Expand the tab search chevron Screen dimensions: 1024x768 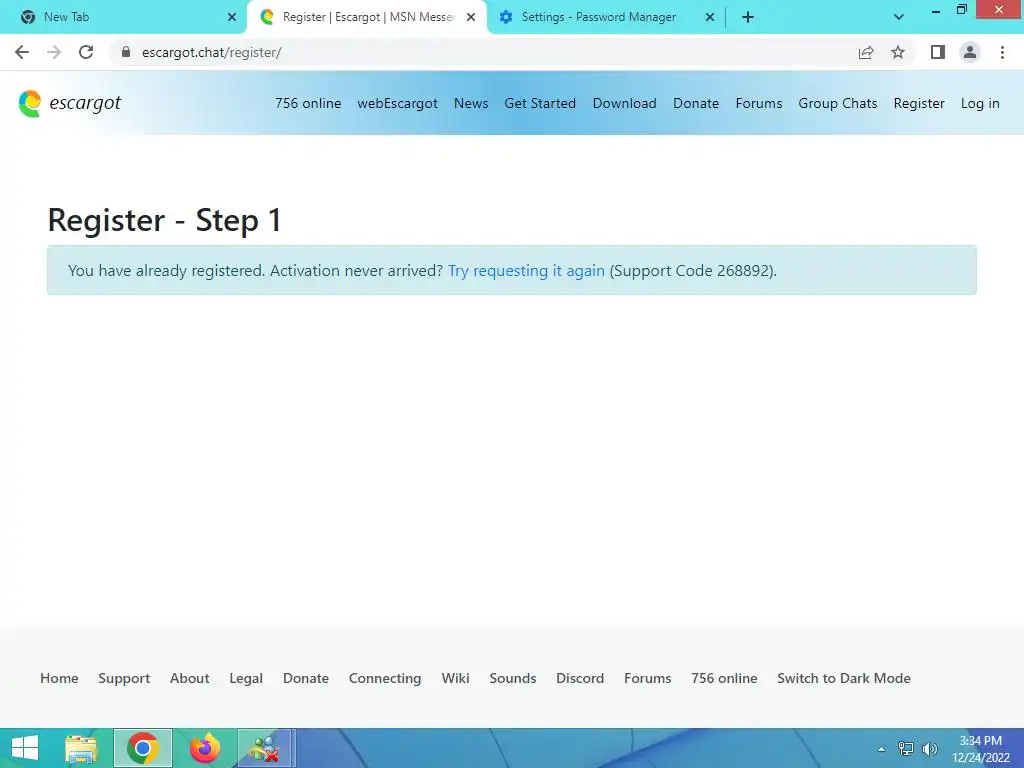(899, 17)
